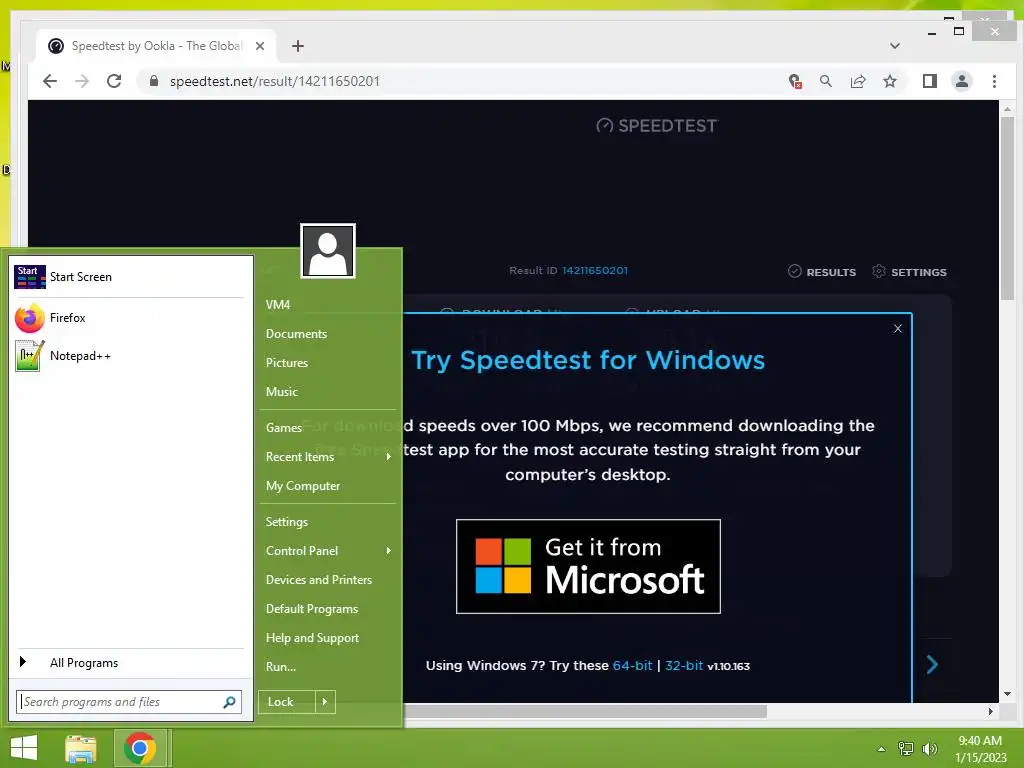Click the vertical scrollbar thumb

pos(1008,209)
